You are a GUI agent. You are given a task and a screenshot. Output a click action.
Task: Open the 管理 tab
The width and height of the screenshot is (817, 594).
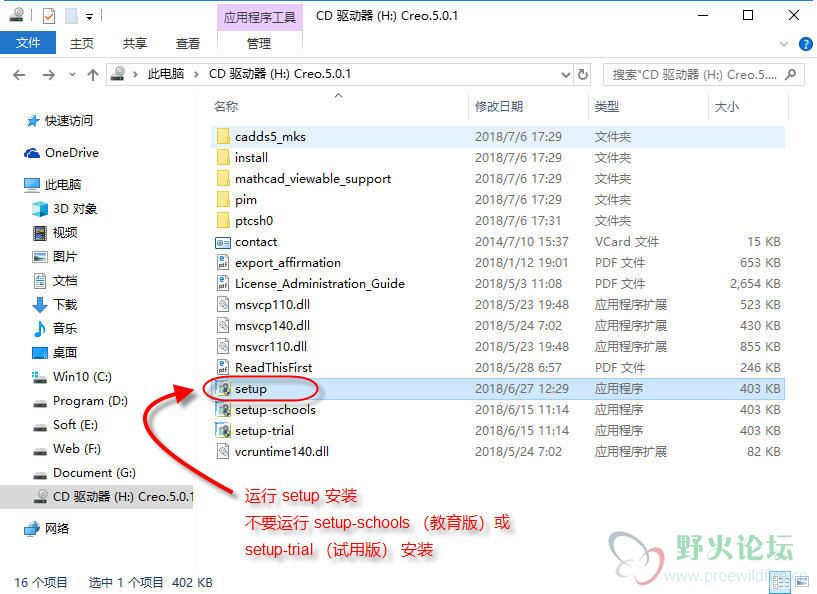(259, 44)
